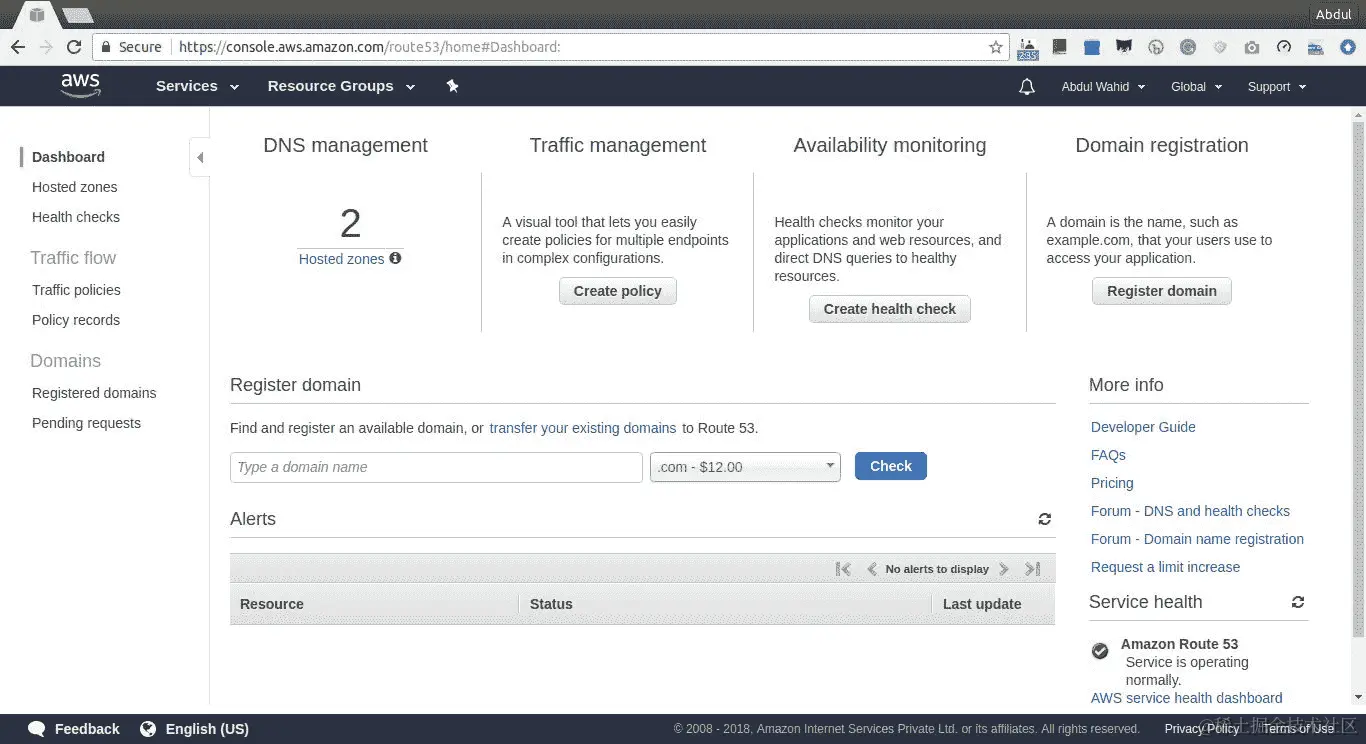Sort alerts by Last update column

(993, 604)
